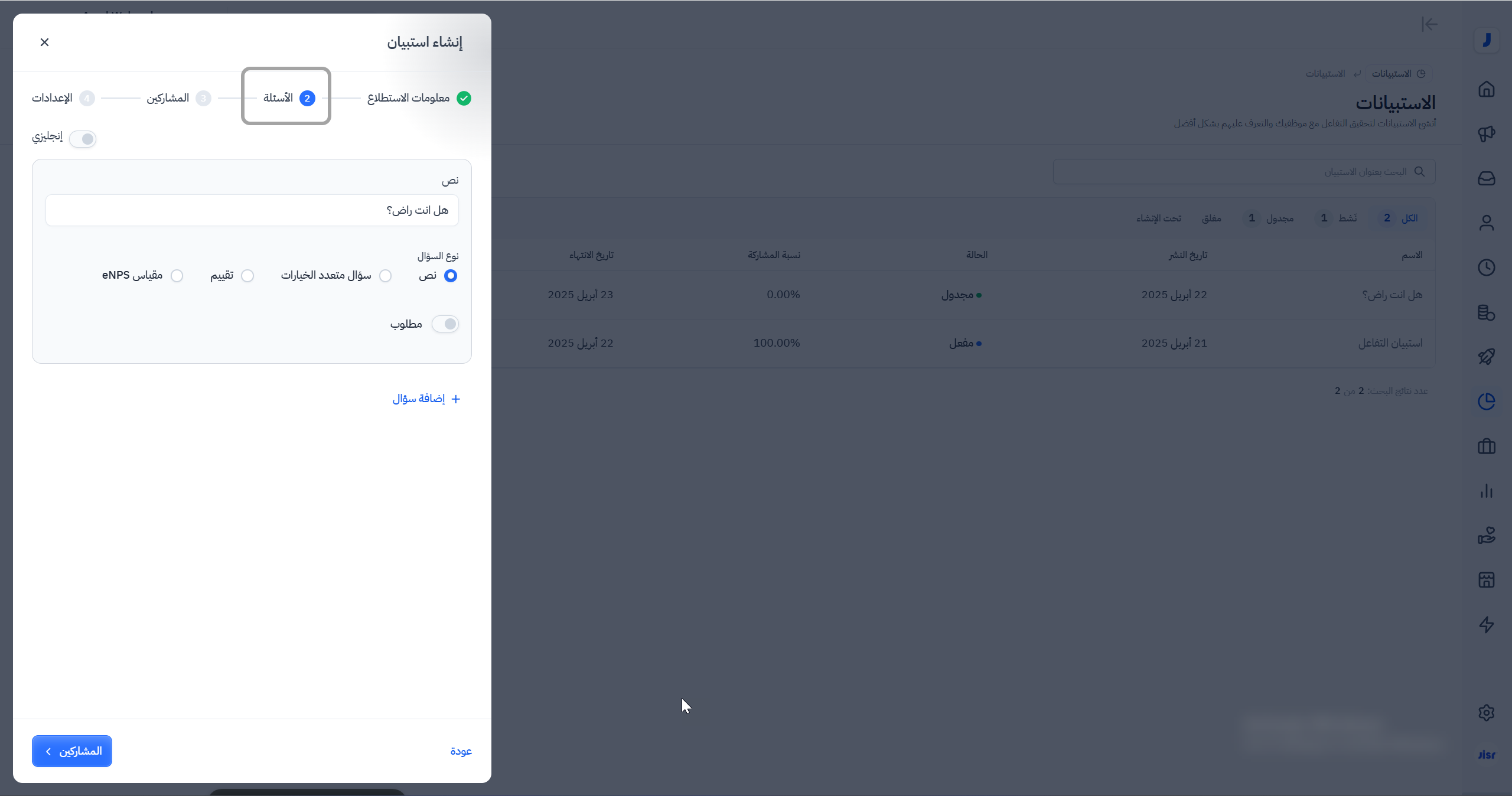The image size is (1512, 796).
Task: Open the attendance clock icon
Action: click(x=1486, y=267)
